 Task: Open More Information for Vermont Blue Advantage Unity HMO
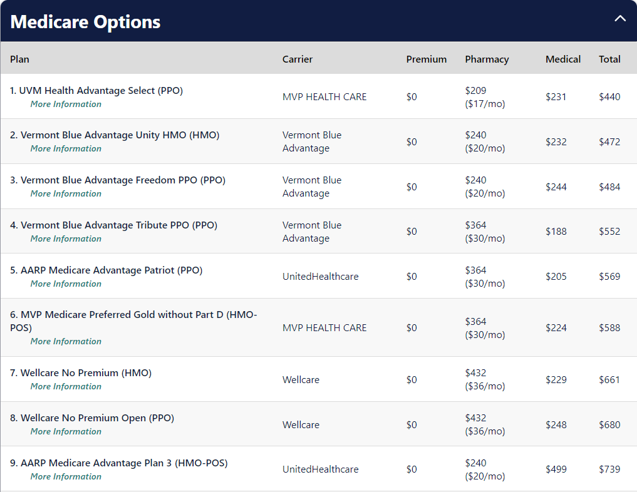coord(65,149)
